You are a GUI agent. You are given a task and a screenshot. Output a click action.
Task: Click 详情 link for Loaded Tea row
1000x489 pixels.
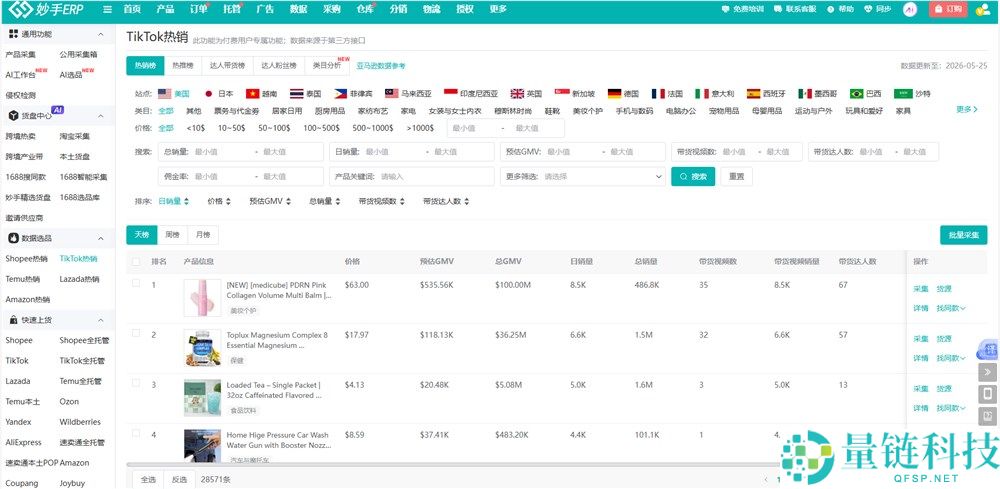tap(921, 408)
